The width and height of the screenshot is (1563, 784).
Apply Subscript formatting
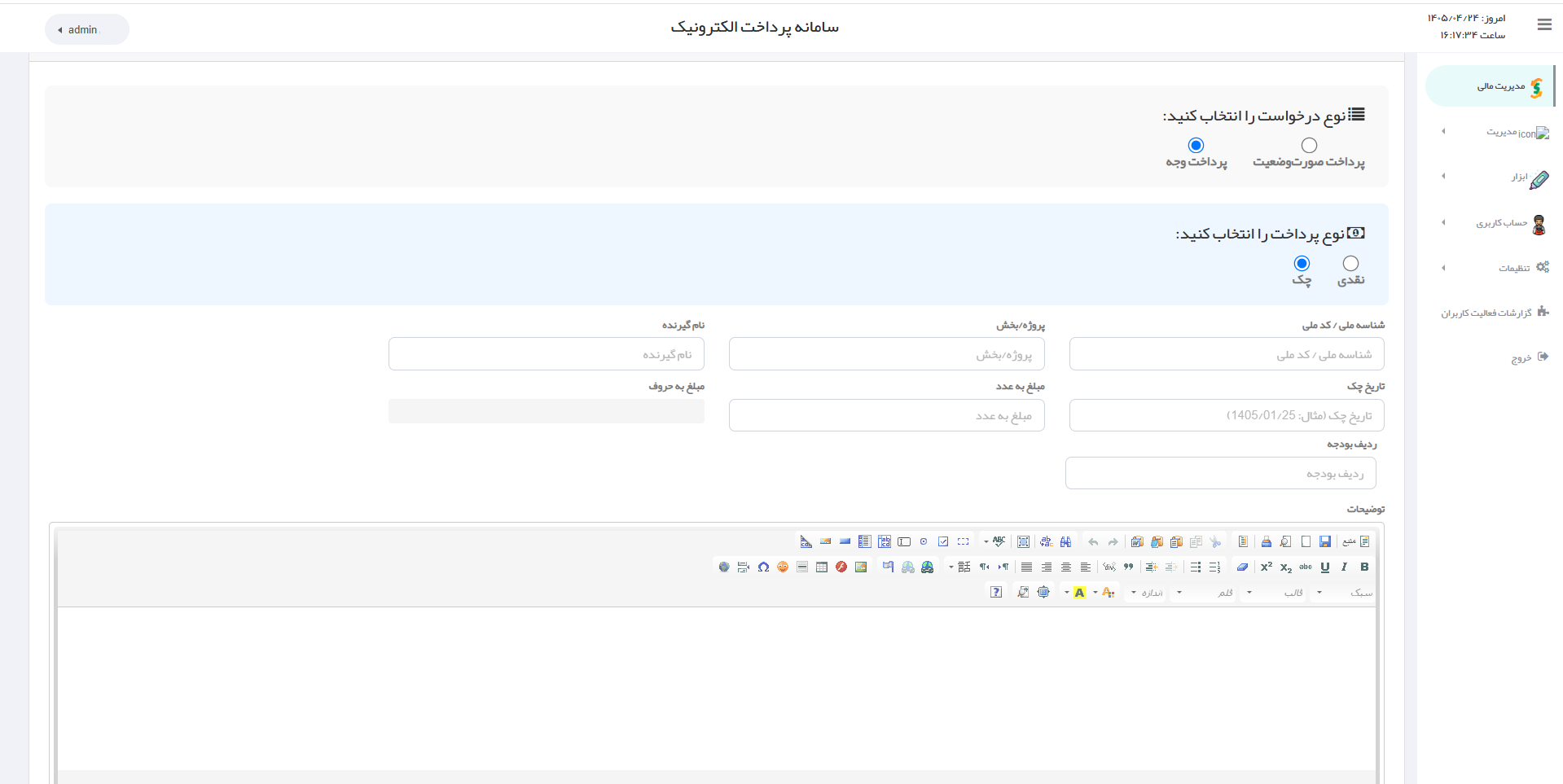1286,567
